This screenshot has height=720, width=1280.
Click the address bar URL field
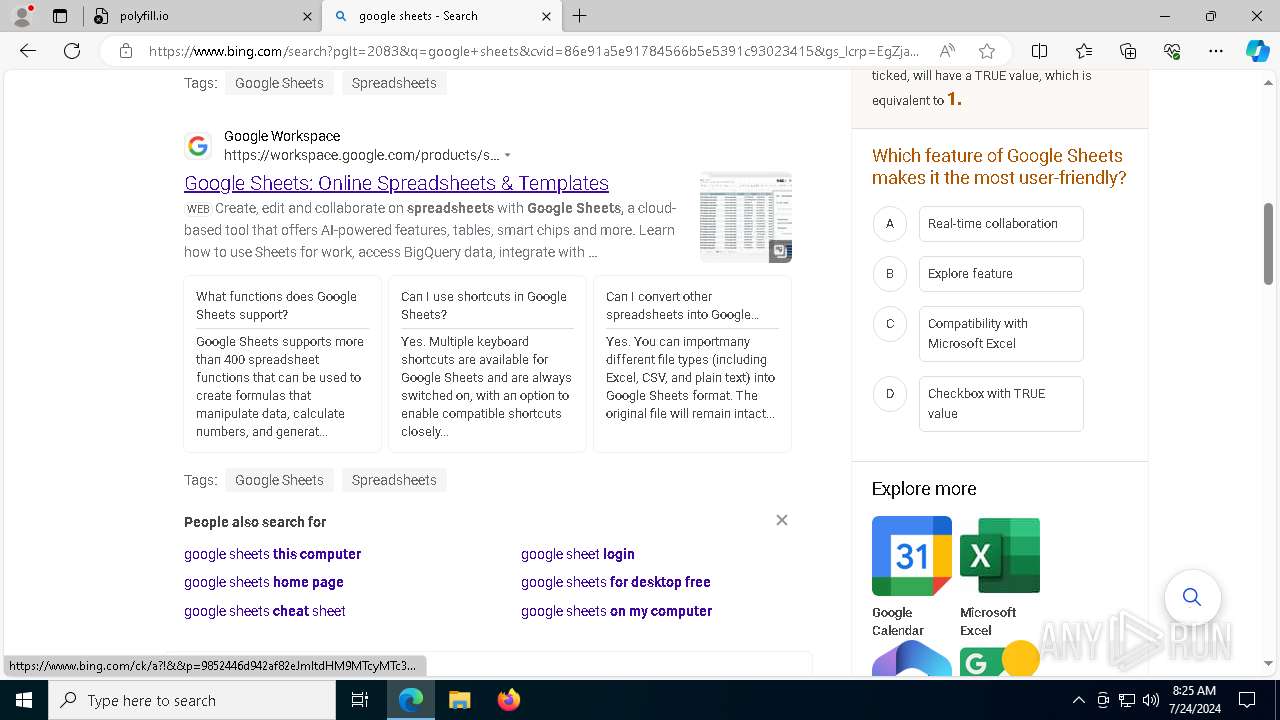(533, 51)
